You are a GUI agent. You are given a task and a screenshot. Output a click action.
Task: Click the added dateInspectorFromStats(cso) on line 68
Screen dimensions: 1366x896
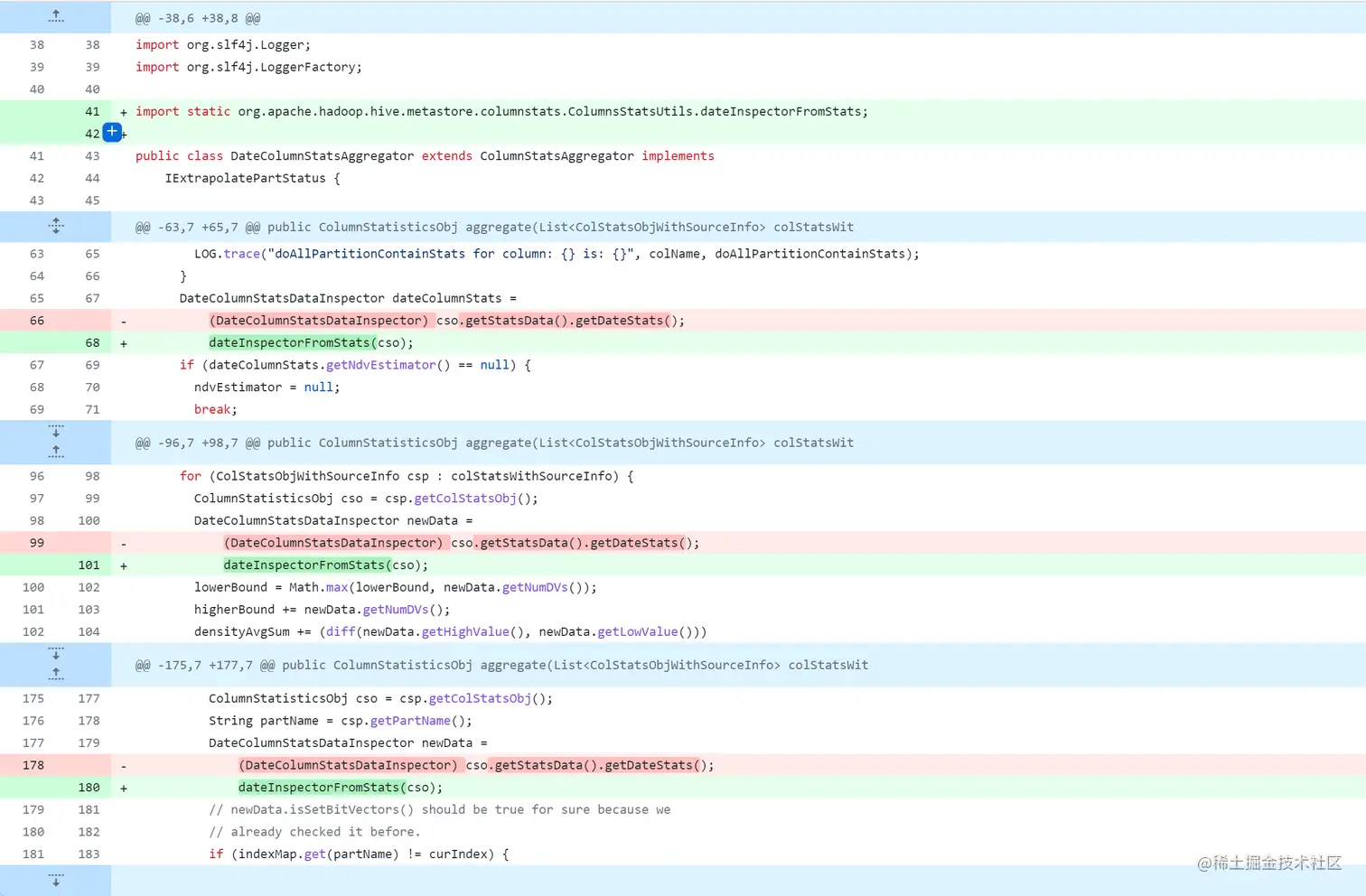pos(311,342)
